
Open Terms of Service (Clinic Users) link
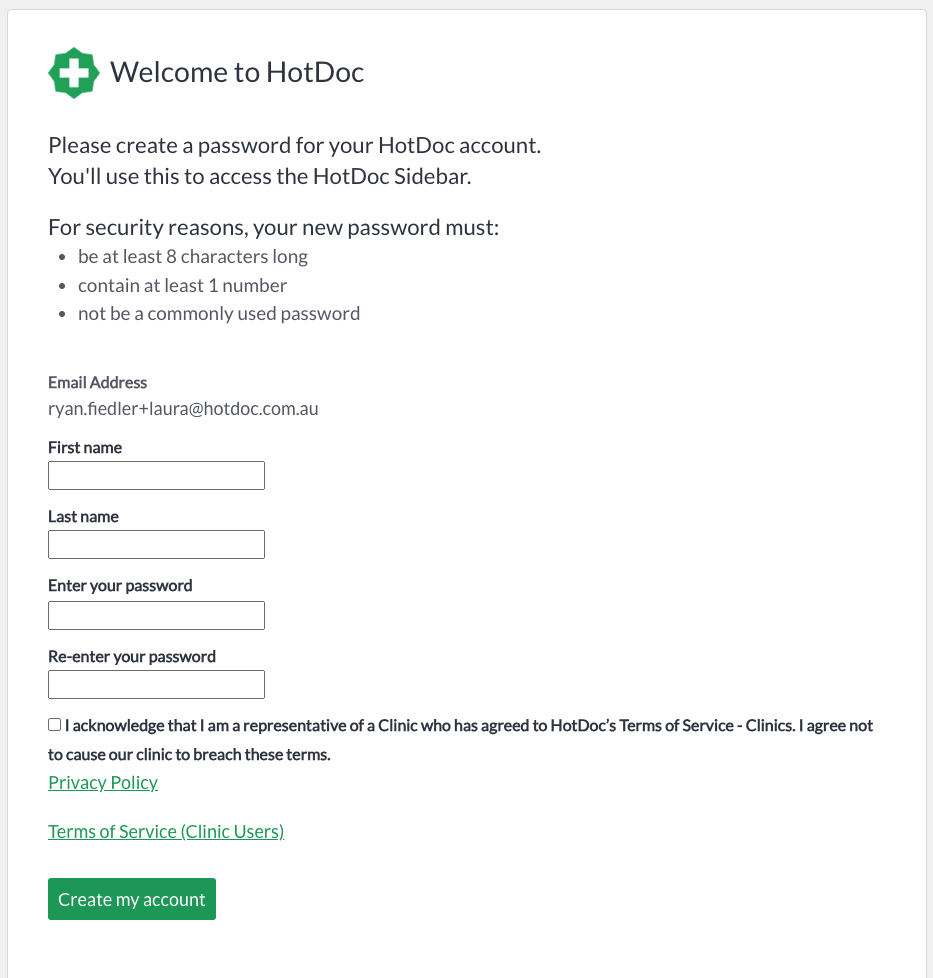coord(166,831)
